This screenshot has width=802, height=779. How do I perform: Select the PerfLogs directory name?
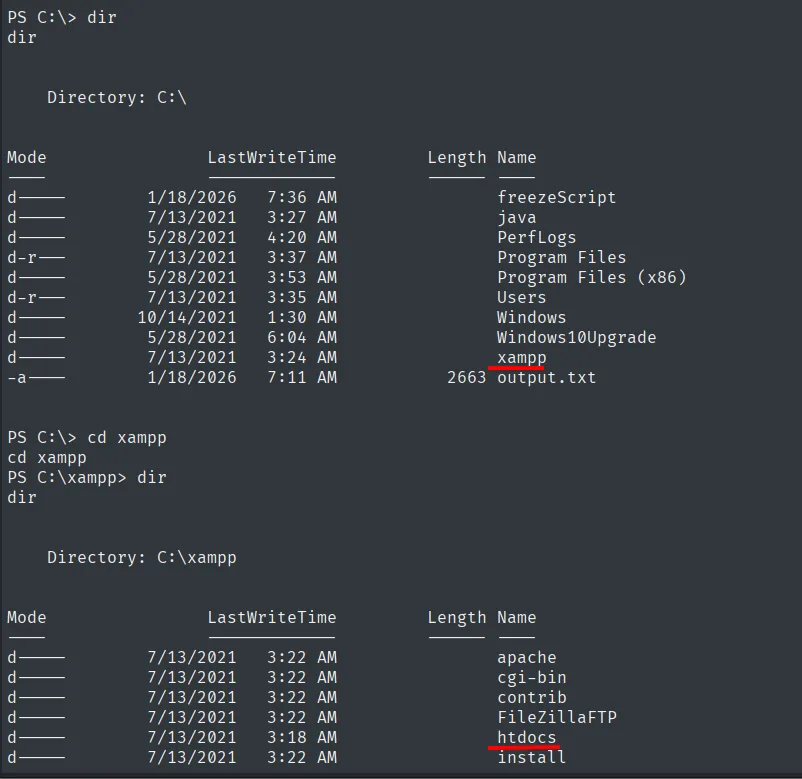click(x=537, y=237)
